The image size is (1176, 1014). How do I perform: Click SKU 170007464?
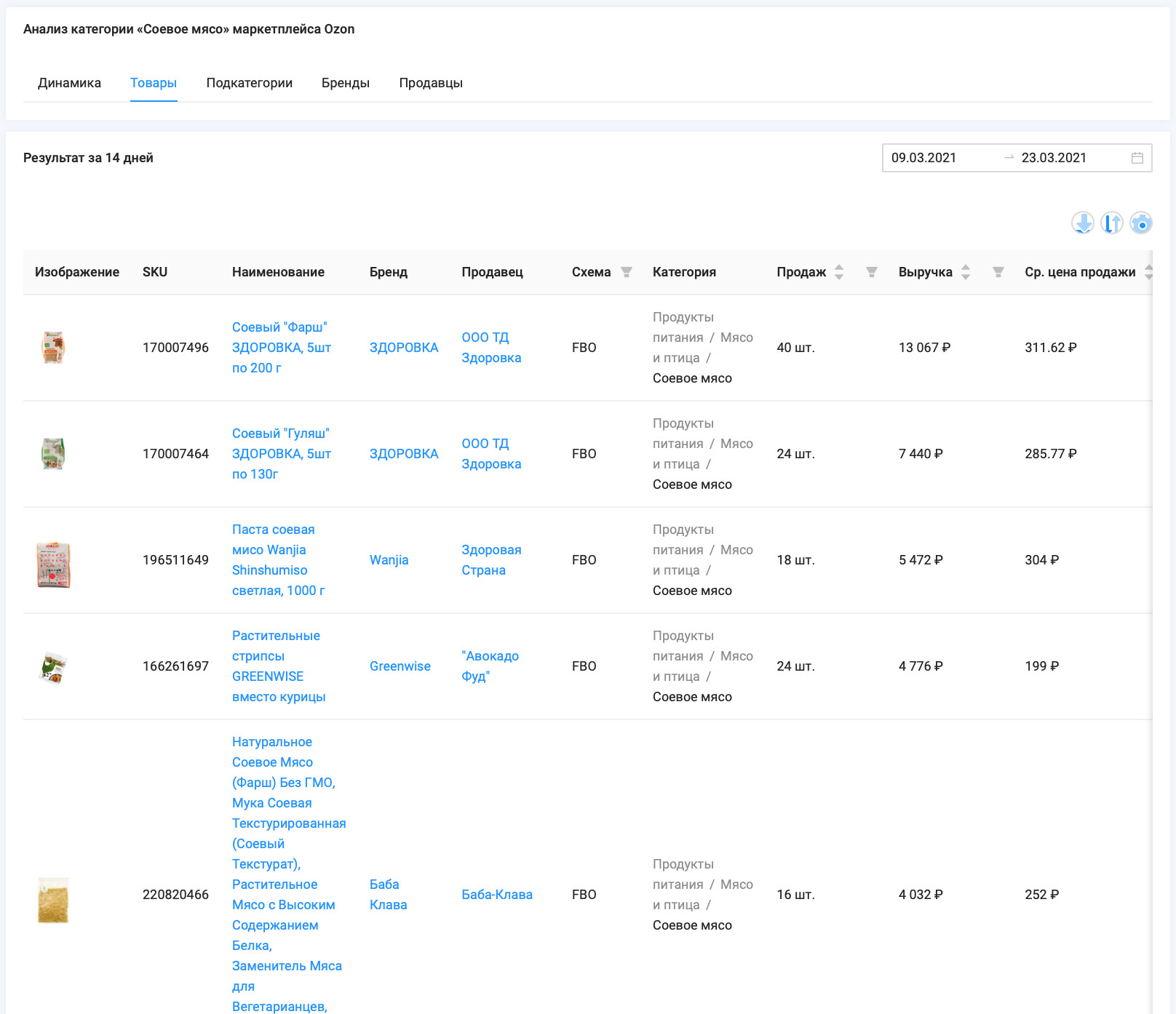coord(175,454)
